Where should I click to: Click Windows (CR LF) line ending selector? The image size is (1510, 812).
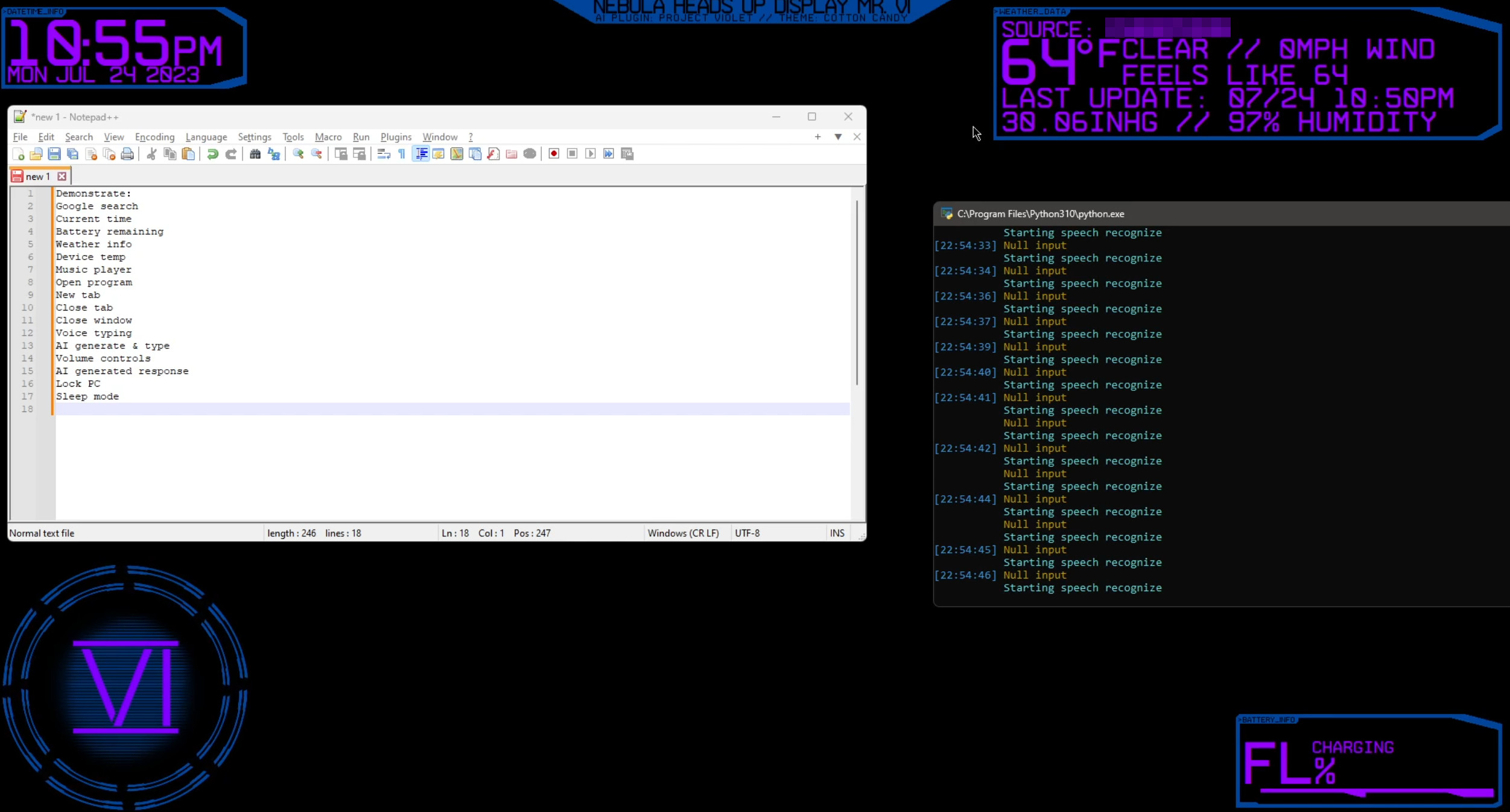683,533
